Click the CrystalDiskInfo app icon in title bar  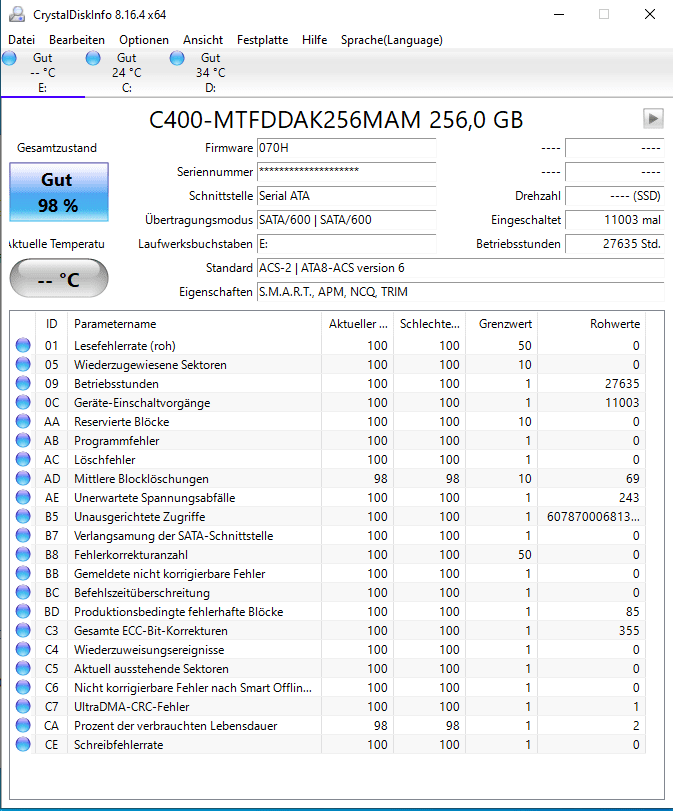pyautogui.click(x=17, y=14)
